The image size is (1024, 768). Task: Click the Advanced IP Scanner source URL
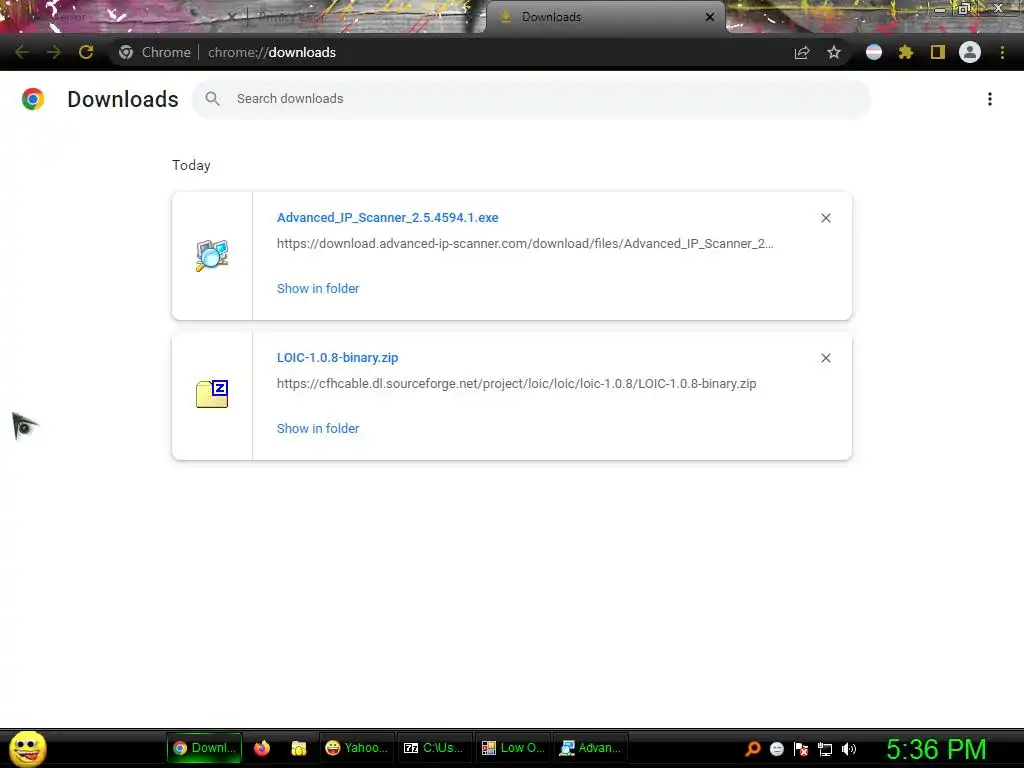(x=525, y=244)
